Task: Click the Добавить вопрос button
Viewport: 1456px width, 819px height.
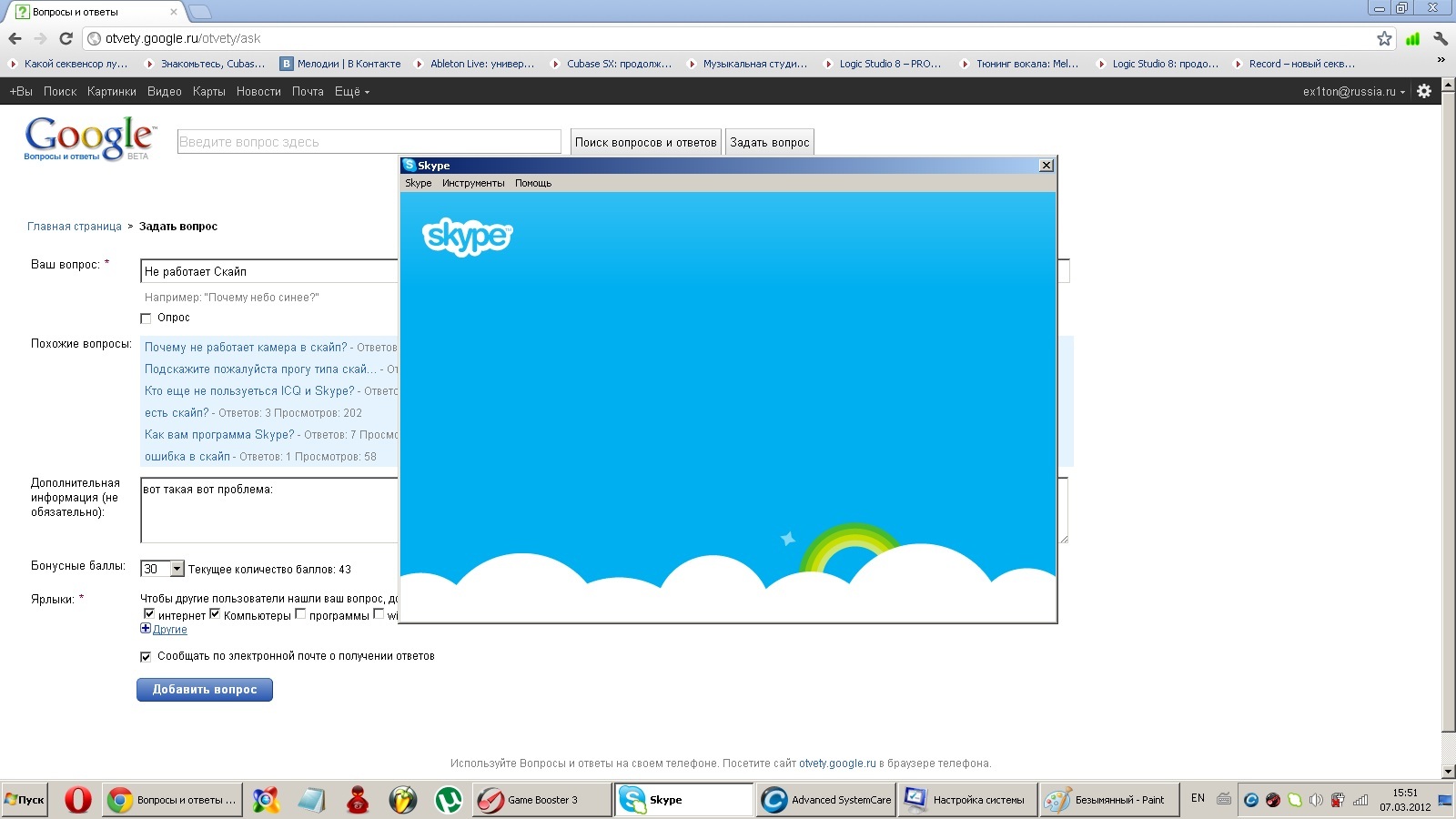Action: (205, 690)
